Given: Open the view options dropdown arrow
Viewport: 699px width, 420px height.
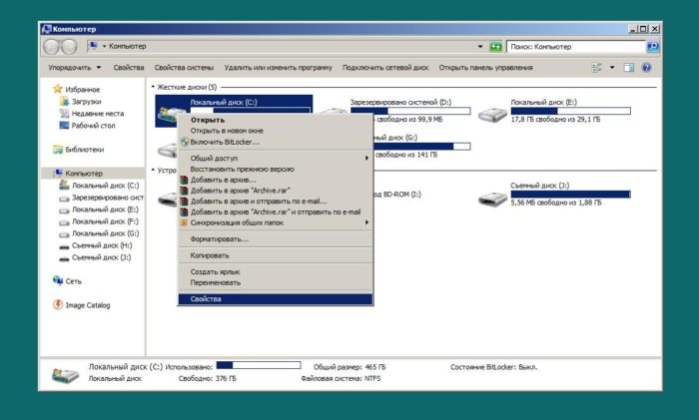Looking at the screenshot, I should pos(612,68).
